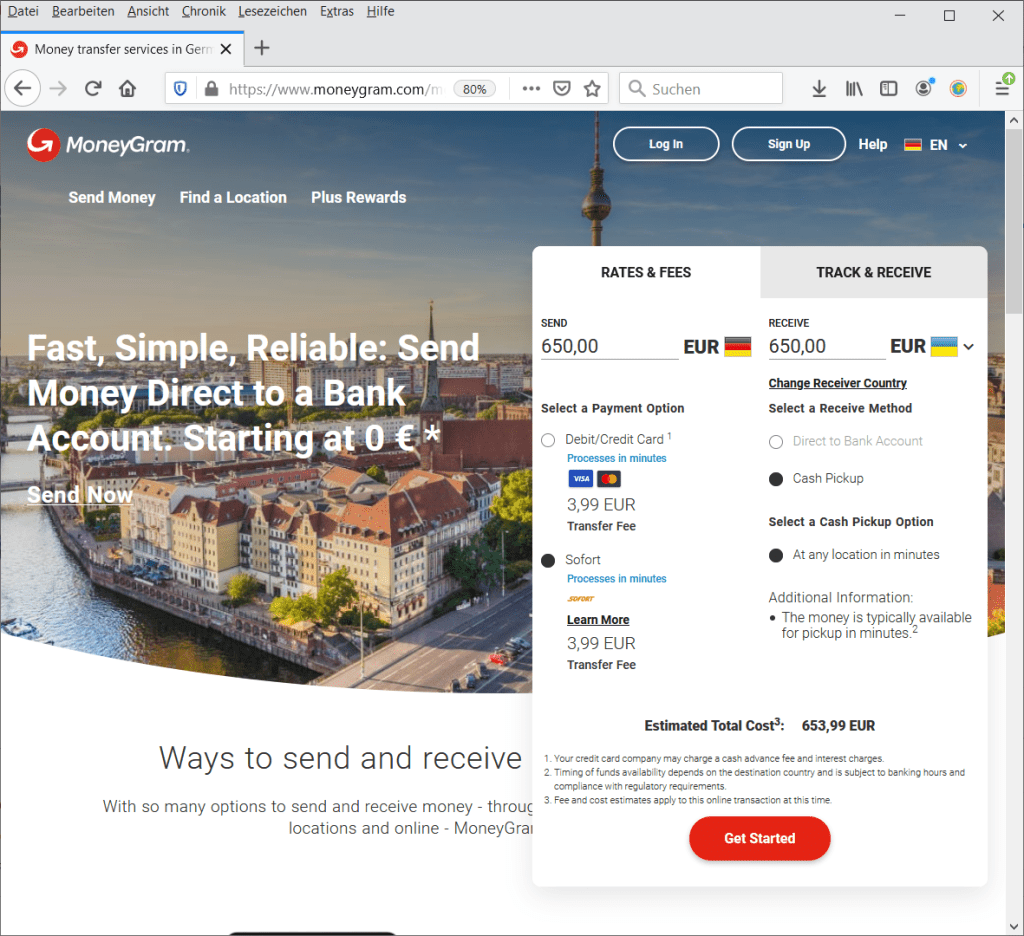This screenshot has height=936, width=1024.
Task: Select the Sofort payment option
Action: click(548, 560)
